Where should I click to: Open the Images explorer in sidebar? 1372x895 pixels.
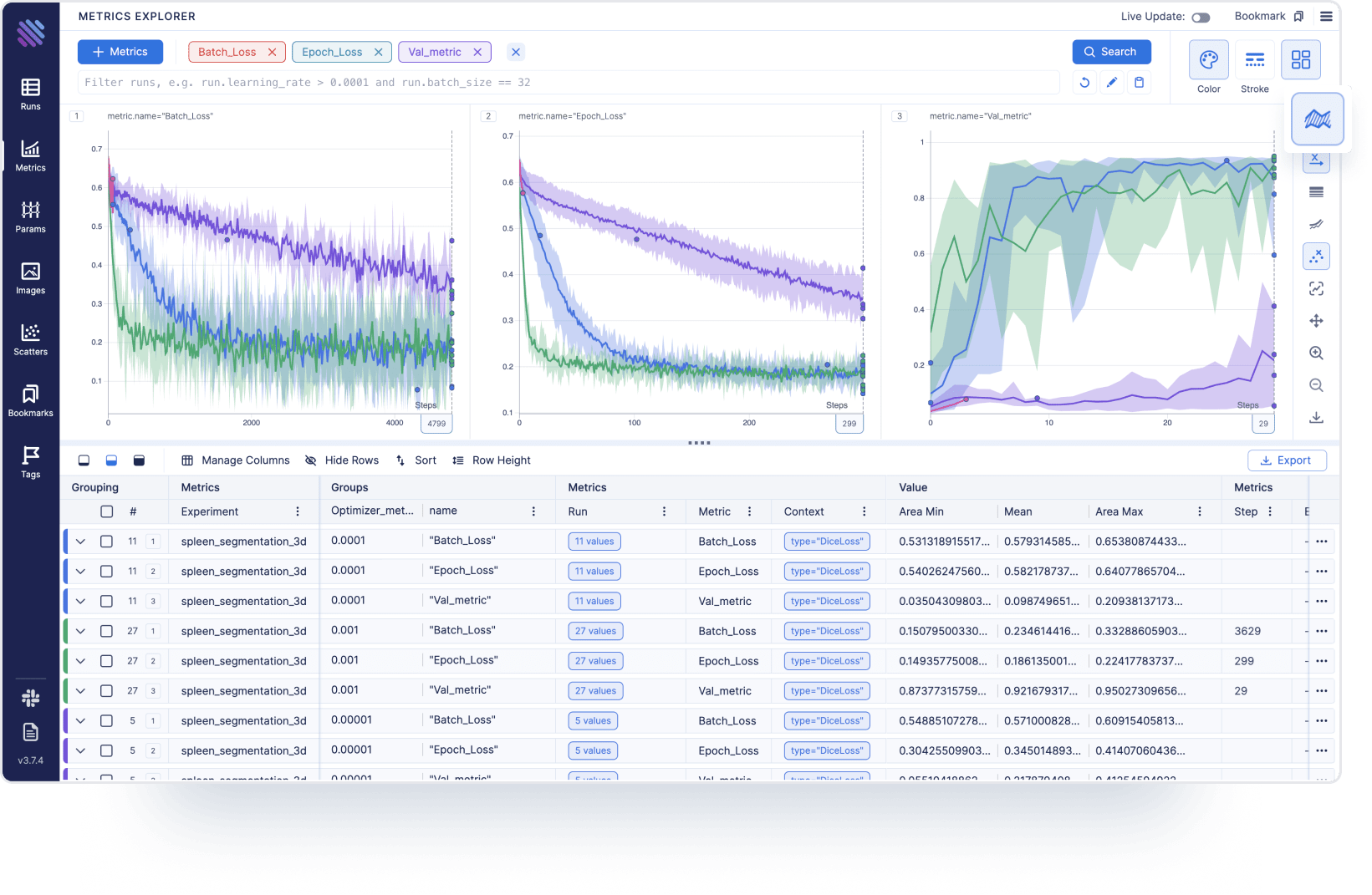coord(30,278)
